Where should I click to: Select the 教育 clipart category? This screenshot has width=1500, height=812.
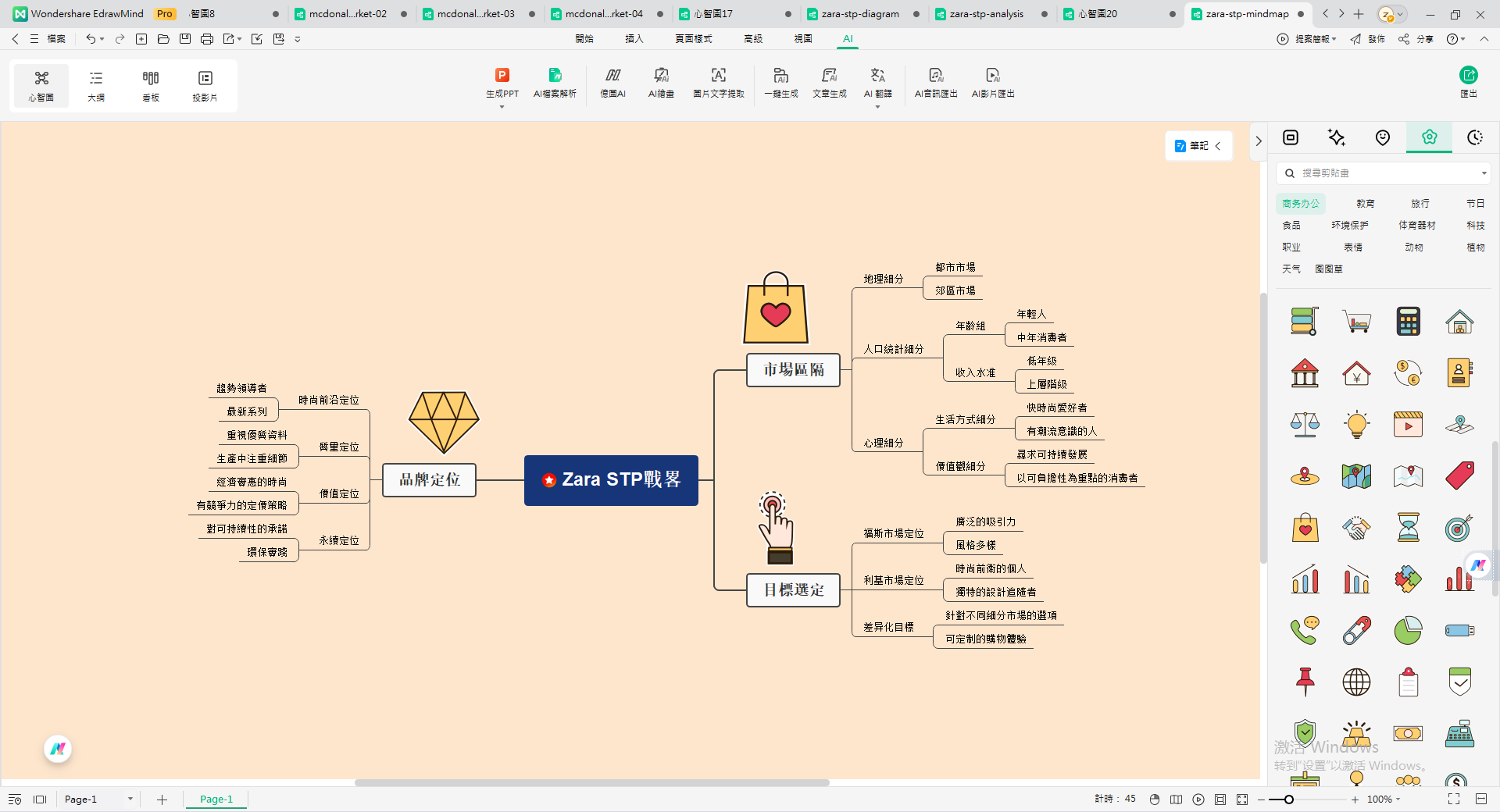click(1365, 203)
